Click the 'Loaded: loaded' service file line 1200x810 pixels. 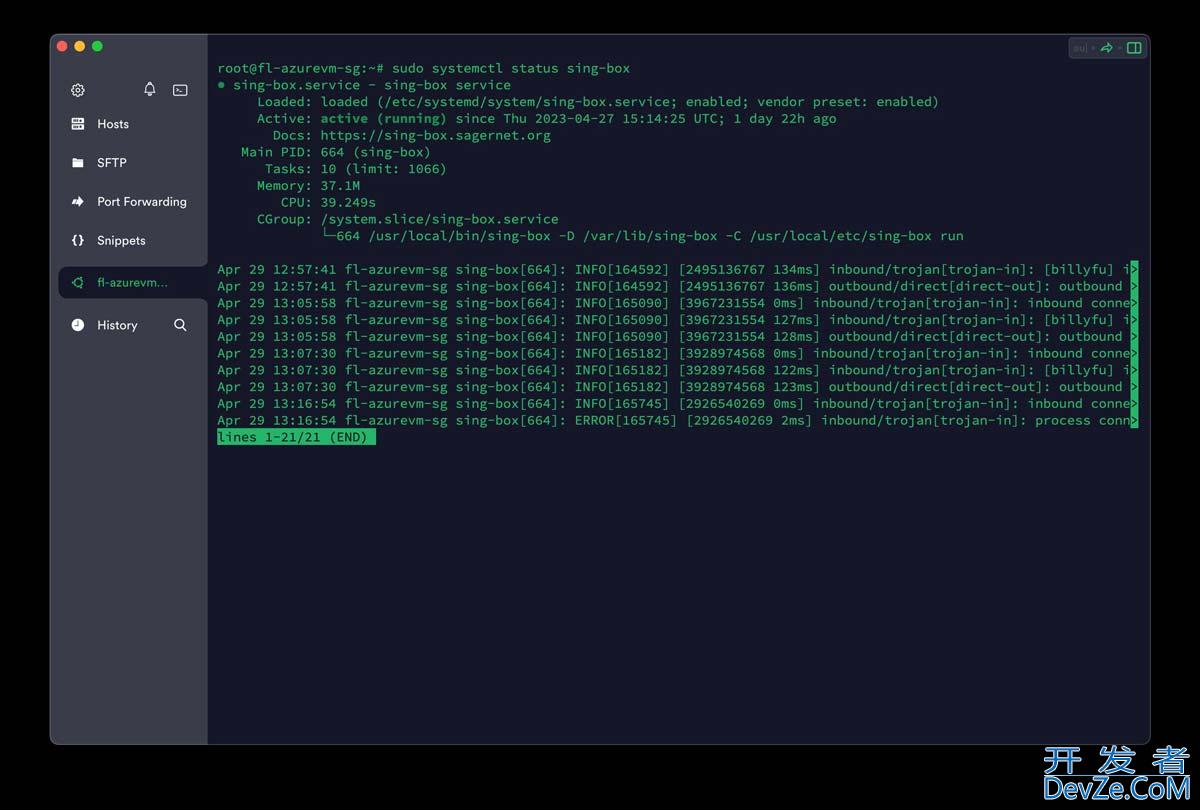point(597,102)
